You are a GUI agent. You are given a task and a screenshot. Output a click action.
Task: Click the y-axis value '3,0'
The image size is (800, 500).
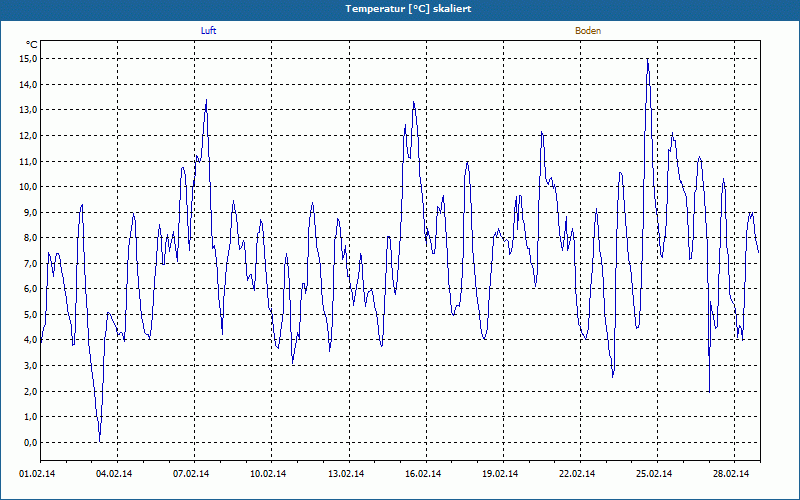(30, 366)
